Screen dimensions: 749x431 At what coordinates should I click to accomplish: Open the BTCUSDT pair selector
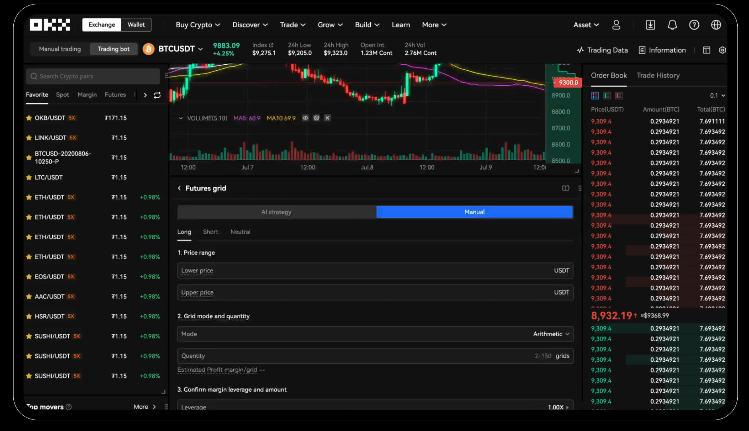(181, 49)
